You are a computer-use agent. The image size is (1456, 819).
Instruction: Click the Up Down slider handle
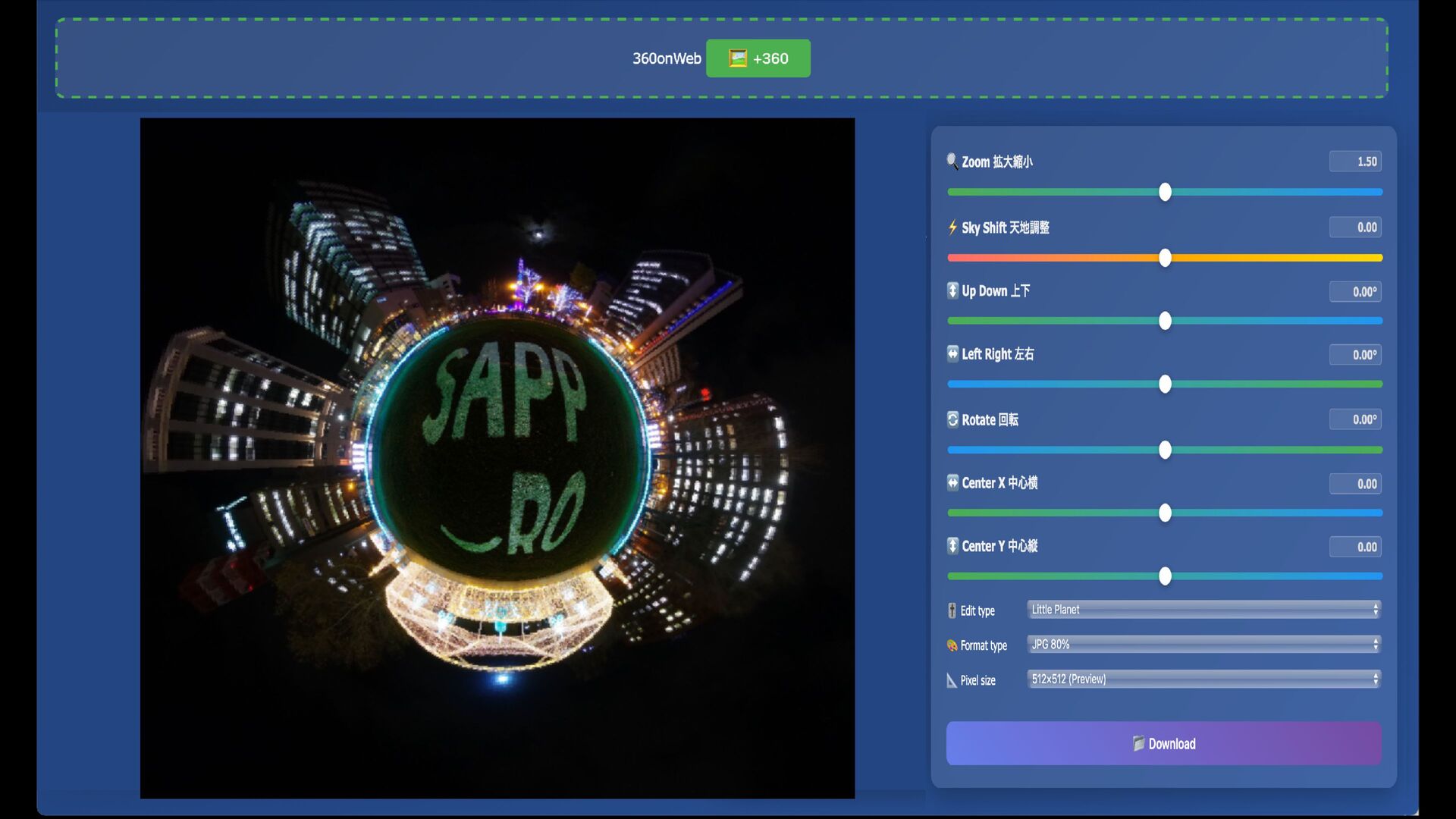(1166, 321)
